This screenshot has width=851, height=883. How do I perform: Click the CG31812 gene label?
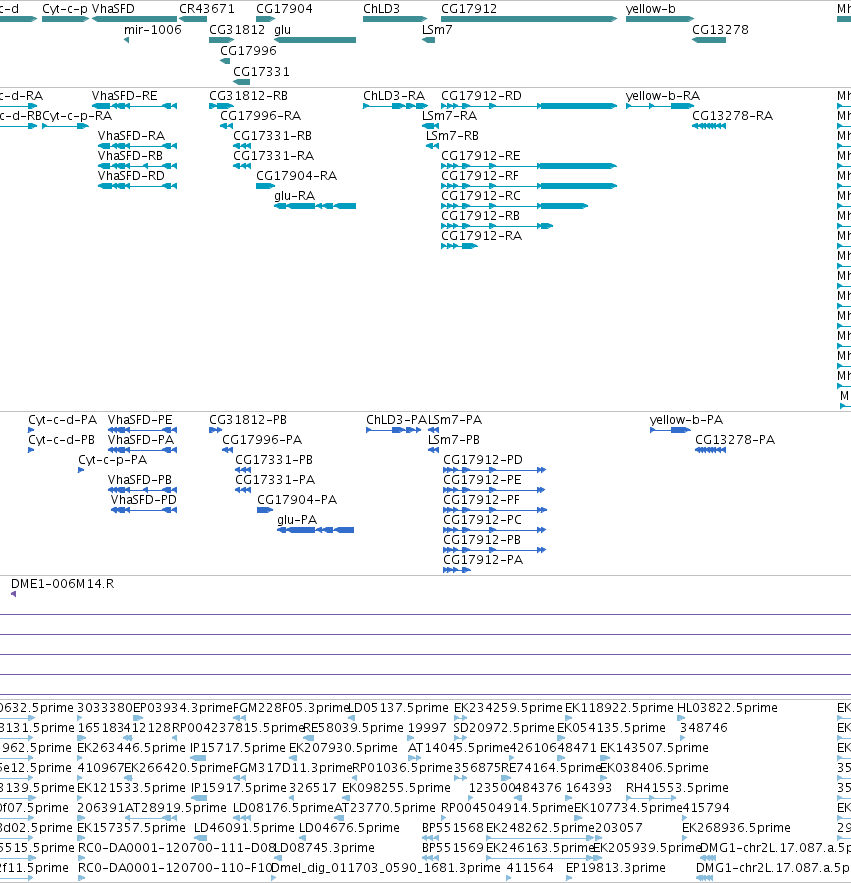click(x=237, y=30)
